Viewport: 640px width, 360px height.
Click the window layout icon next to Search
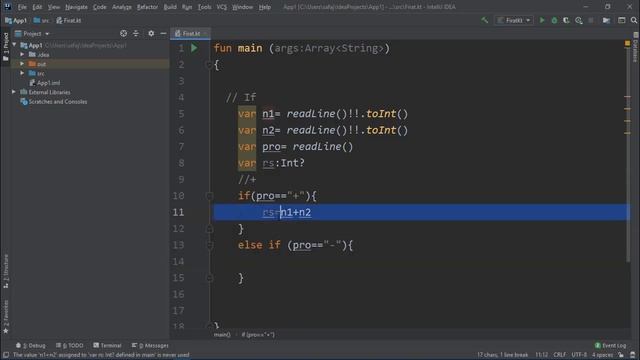click(x=622, y=20)
